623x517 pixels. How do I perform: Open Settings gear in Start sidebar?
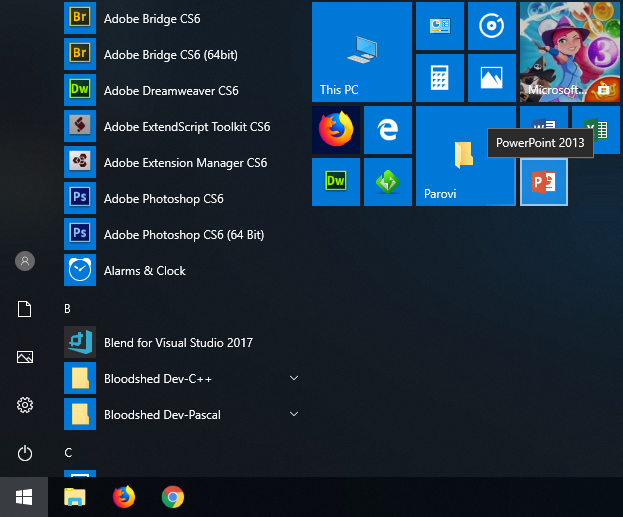click(25, 405)
